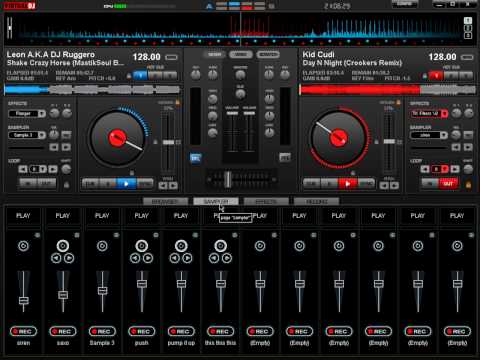Arm REC on saxo sample slot
The image size is (480, 360).
(63, 331)
